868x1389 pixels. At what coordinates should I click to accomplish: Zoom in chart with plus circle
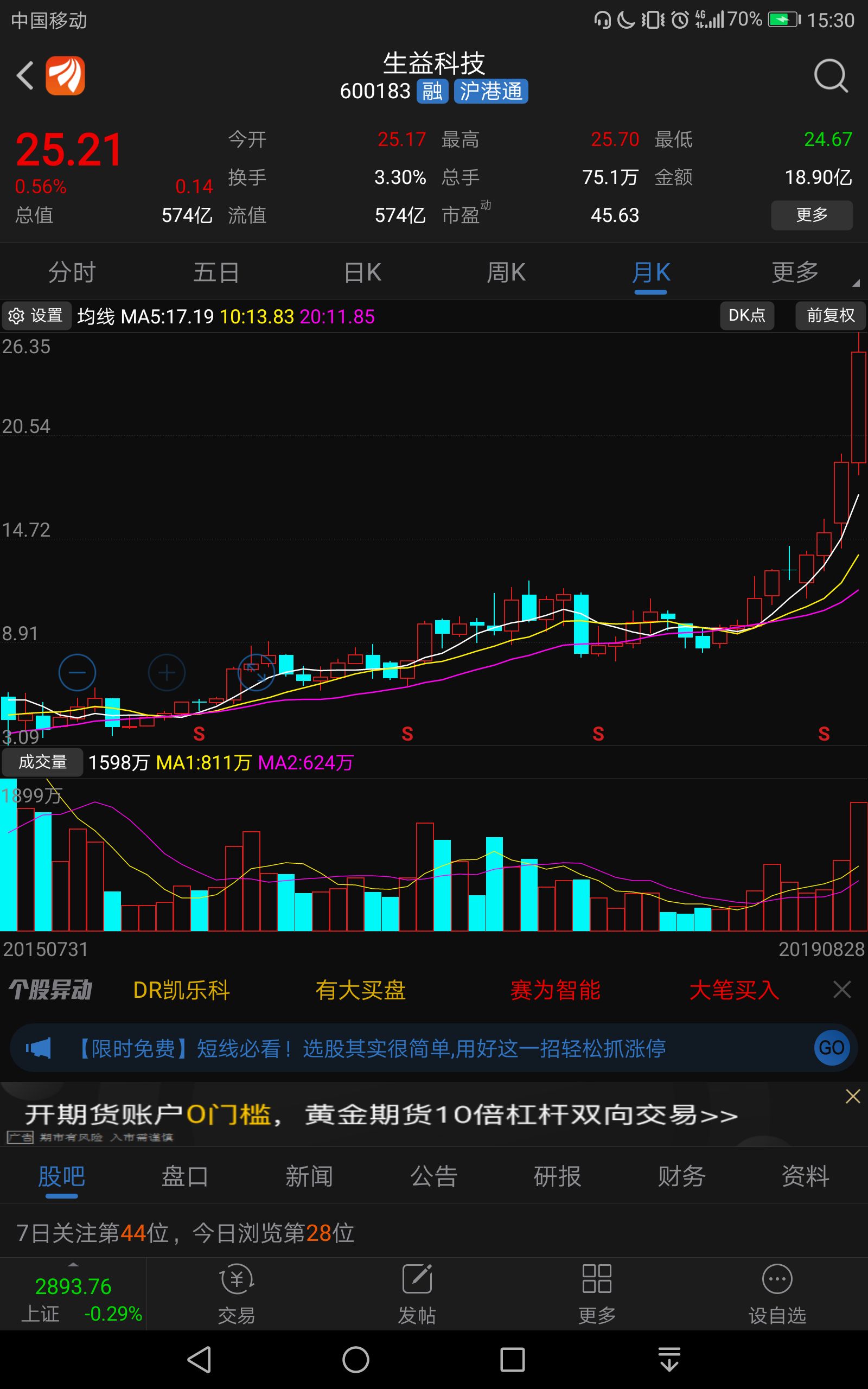pos(167,672)
